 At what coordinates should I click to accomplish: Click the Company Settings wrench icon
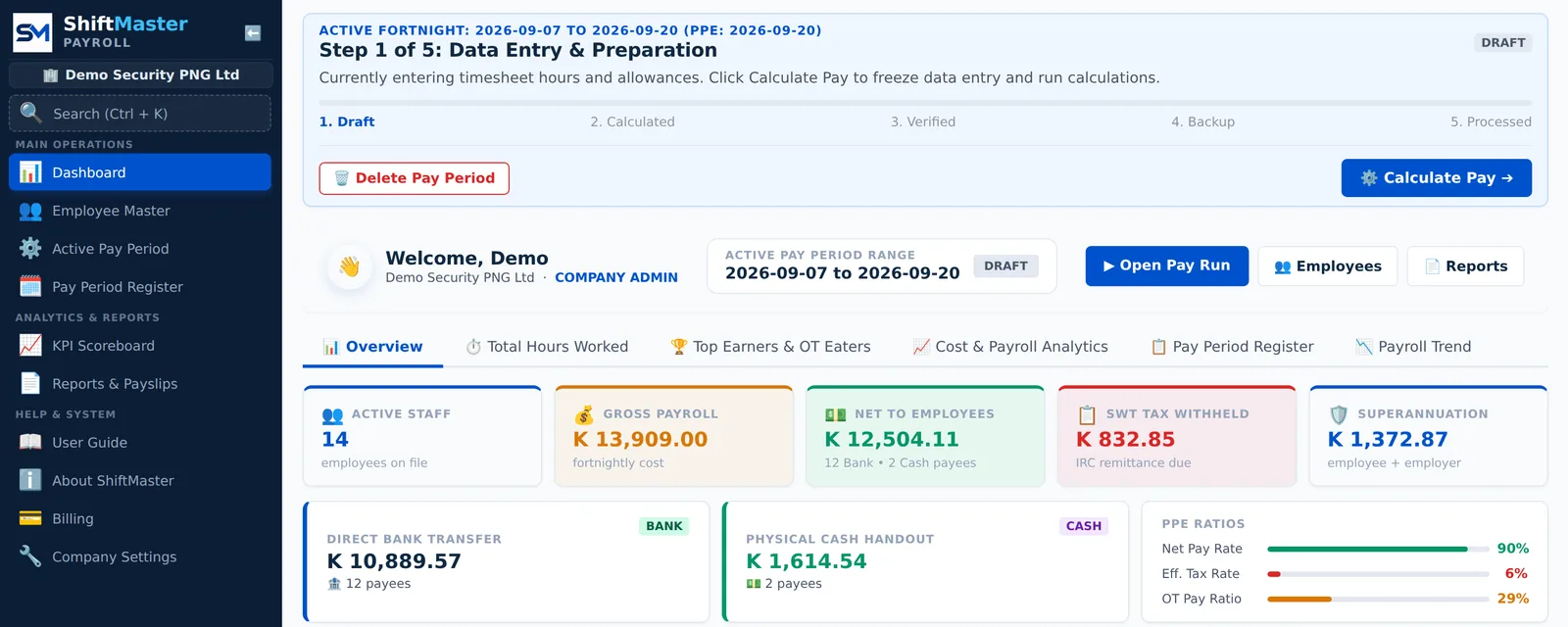30,556
